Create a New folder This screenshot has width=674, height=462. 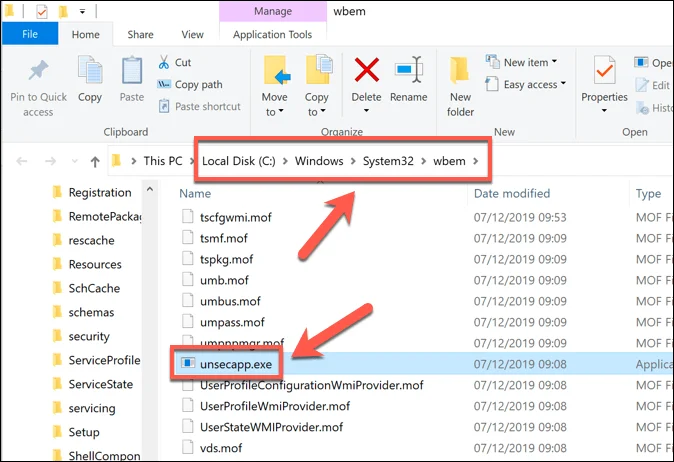click(x=460, y=86)
